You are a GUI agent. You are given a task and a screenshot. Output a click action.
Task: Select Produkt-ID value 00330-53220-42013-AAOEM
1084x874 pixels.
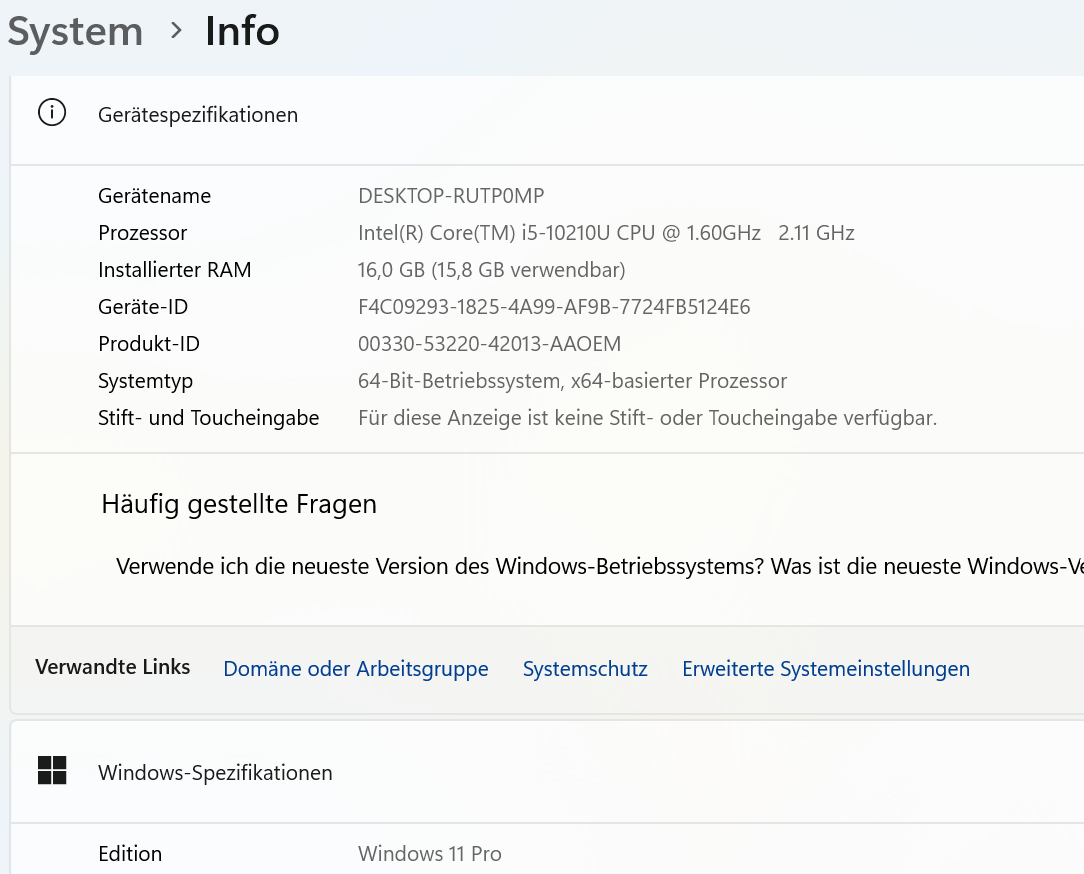tap(489, 344)
